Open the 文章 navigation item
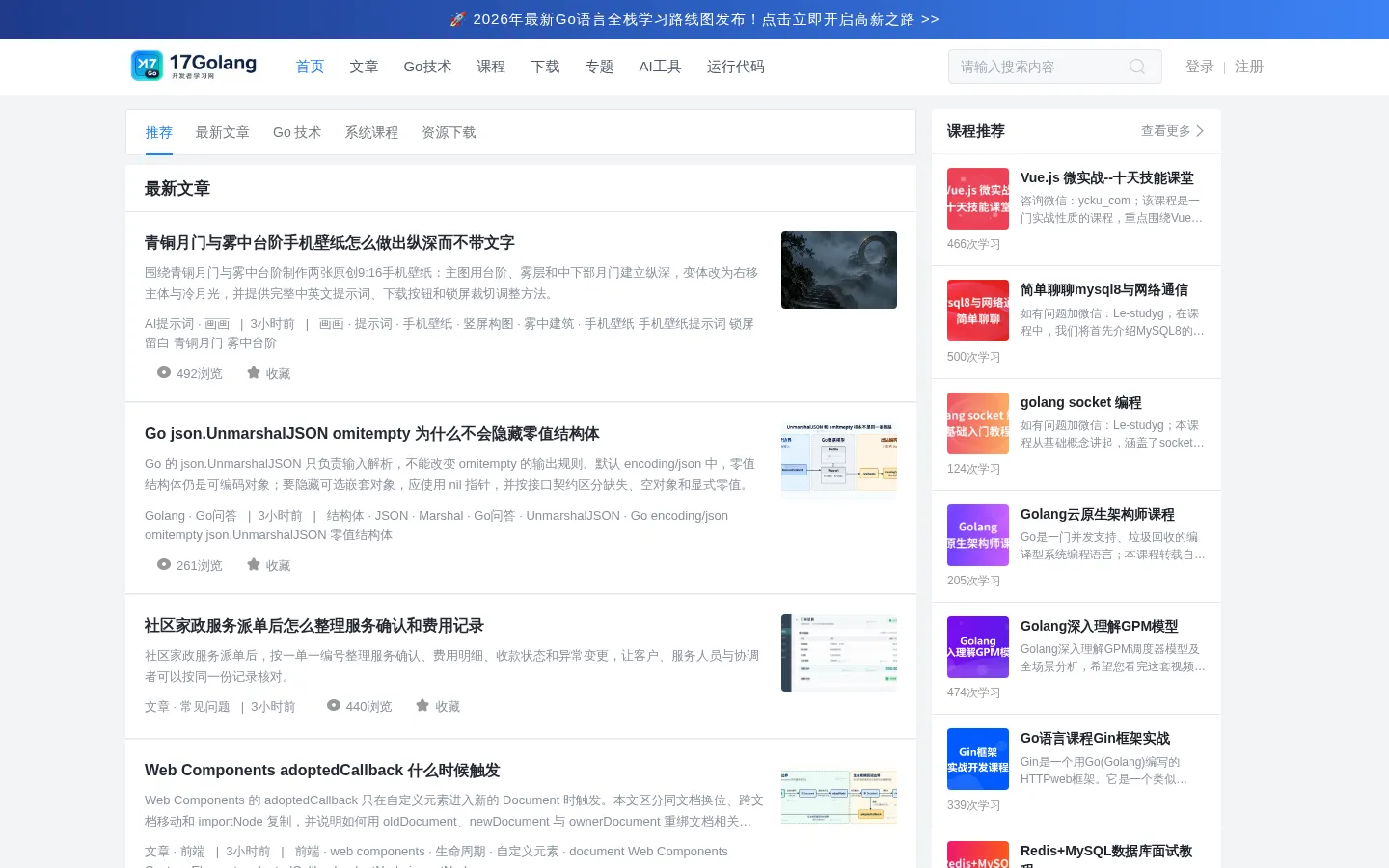 click(364, 67)
